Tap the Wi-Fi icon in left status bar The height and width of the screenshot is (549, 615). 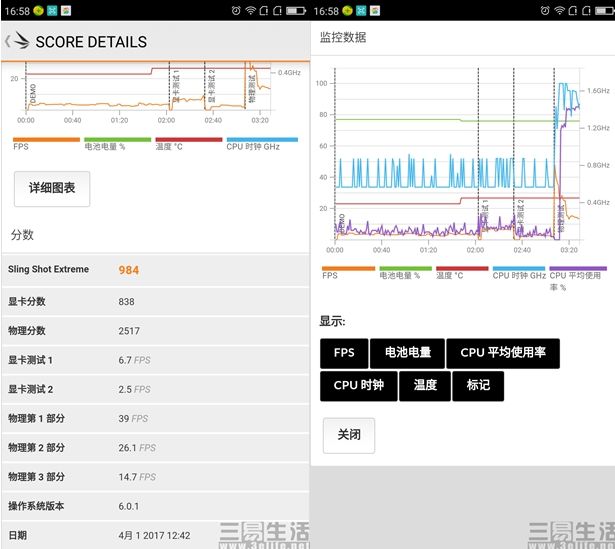pyautogui.click(x=250, y=11)
